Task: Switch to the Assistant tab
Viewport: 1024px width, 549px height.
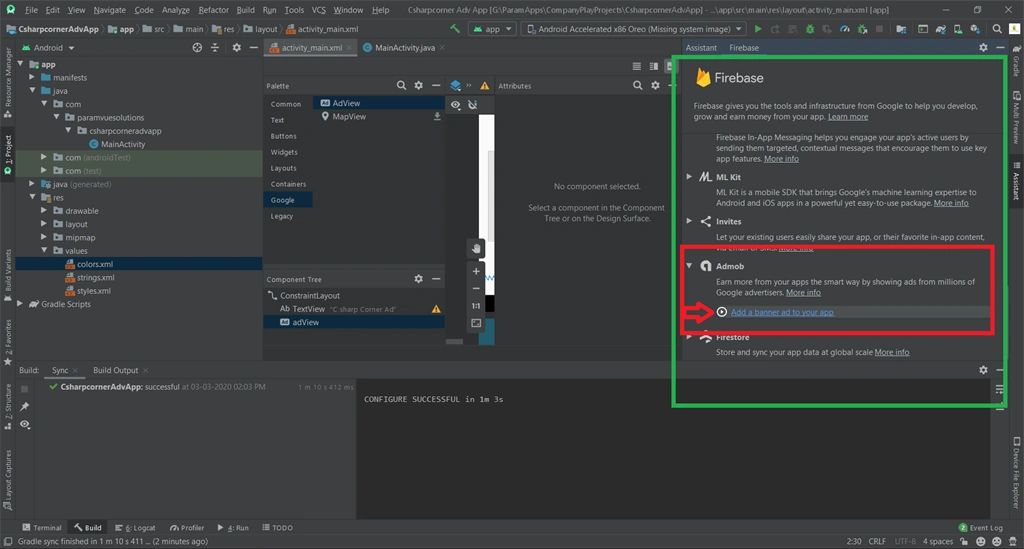Action: [701, 48]
